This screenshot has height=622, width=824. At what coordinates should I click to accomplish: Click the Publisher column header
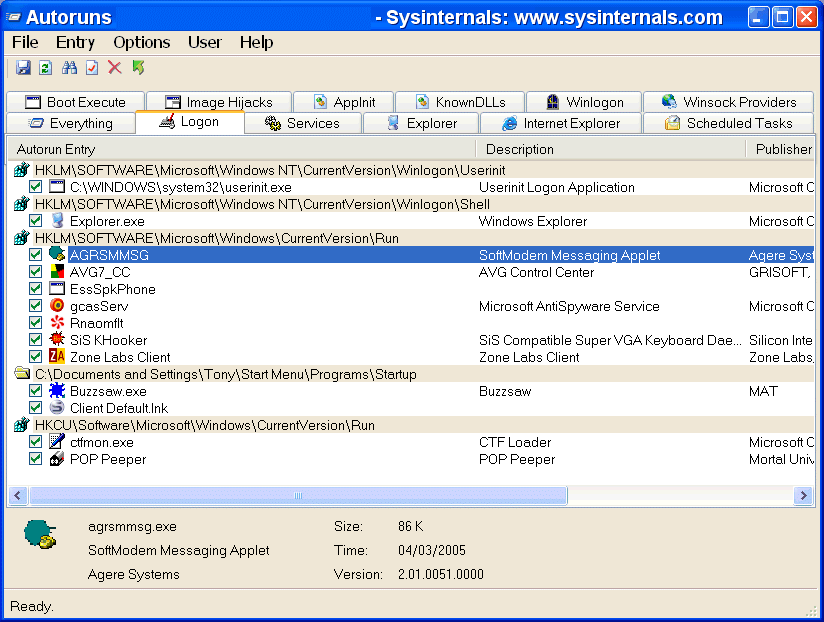click(780, 149)
